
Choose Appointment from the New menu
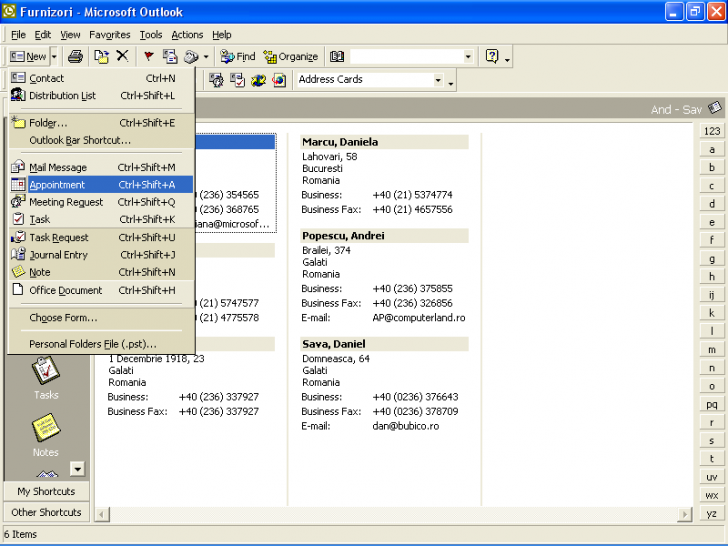point(101,184)
